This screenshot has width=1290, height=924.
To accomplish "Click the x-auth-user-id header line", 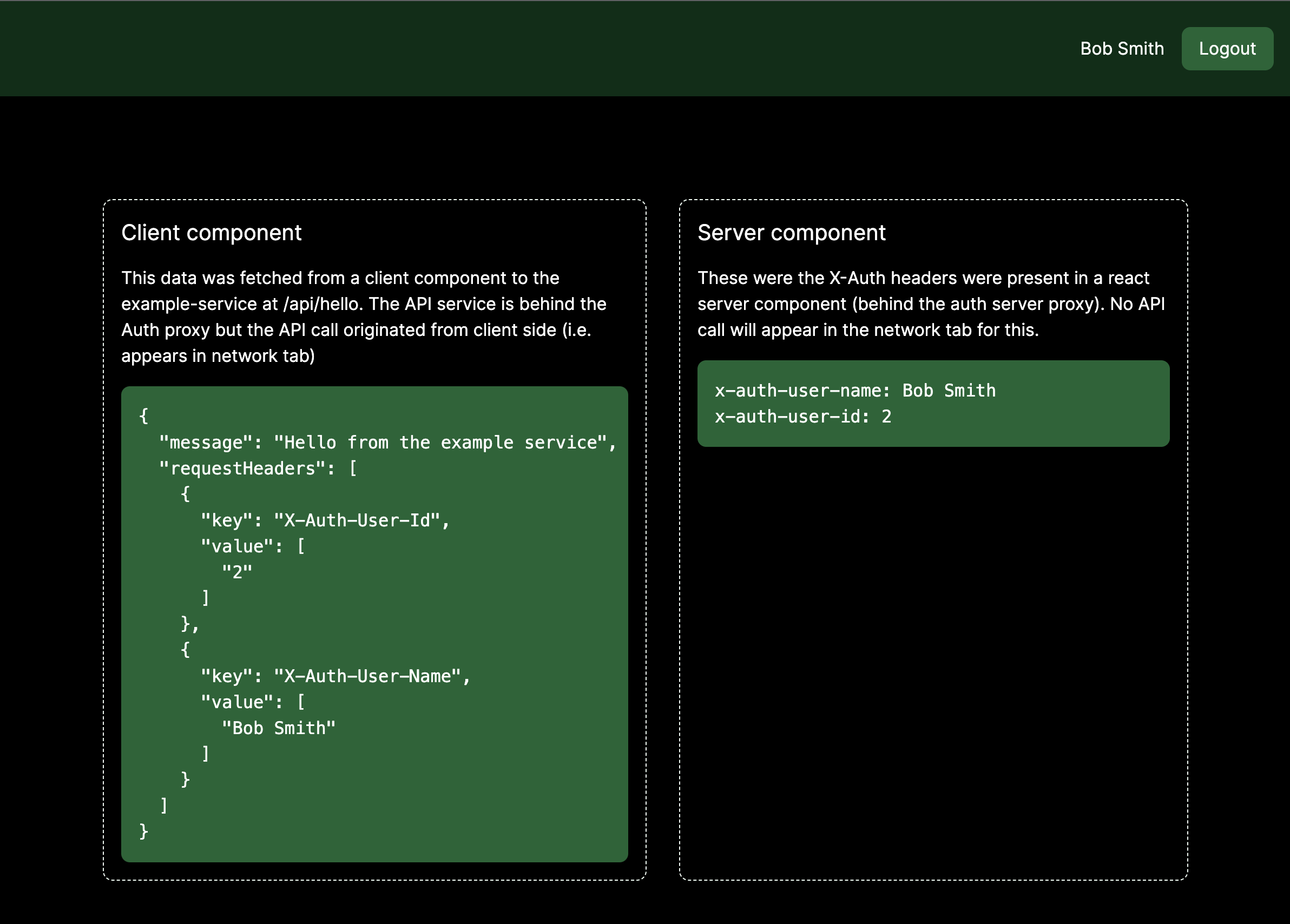I will [x=802, y=417].
